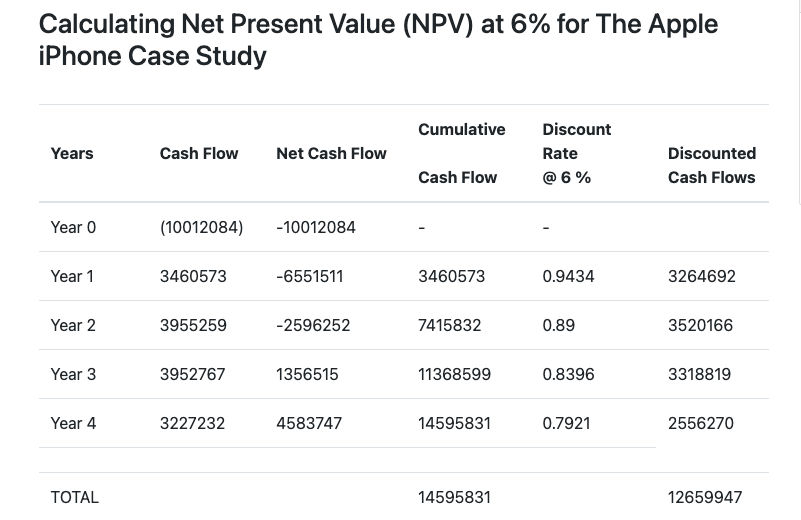Select the "Discount Rate @ 6 %" header

coord(576,153)
